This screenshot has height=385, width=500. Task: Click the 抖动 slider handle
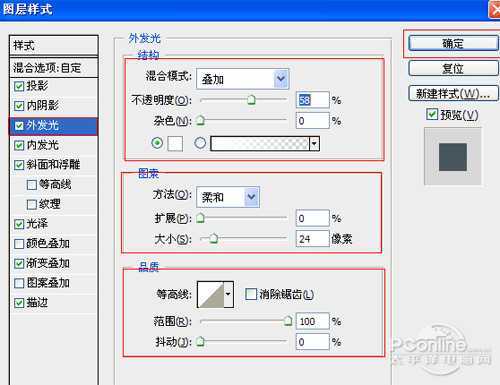200,341
